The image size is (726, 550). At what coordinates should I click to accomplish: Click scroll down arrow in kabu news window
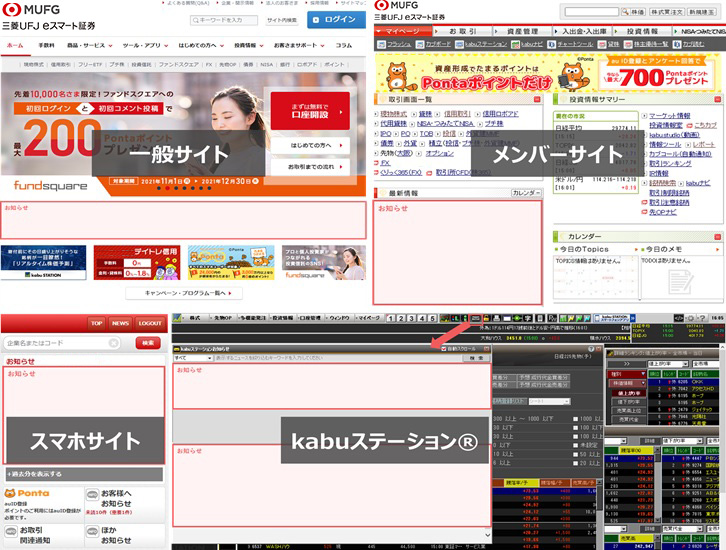(487, 535)
